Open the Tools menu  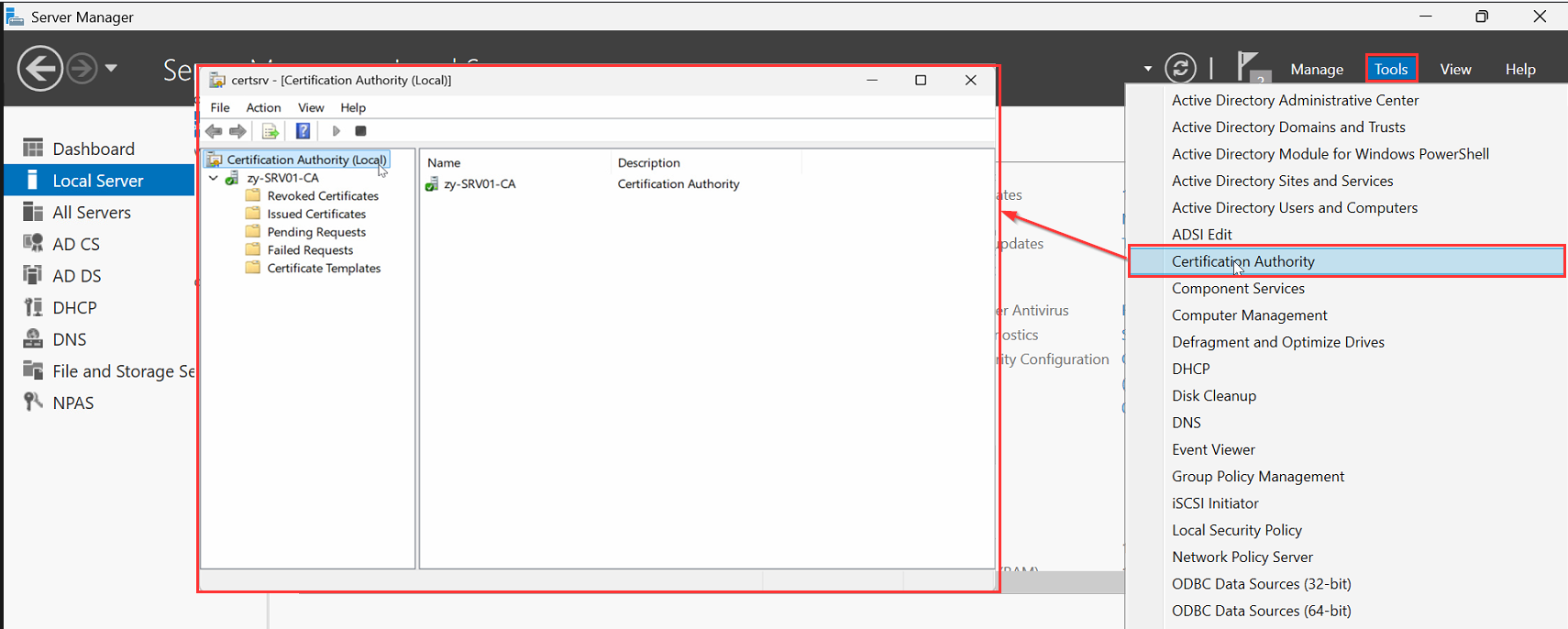coord(1391,69)
